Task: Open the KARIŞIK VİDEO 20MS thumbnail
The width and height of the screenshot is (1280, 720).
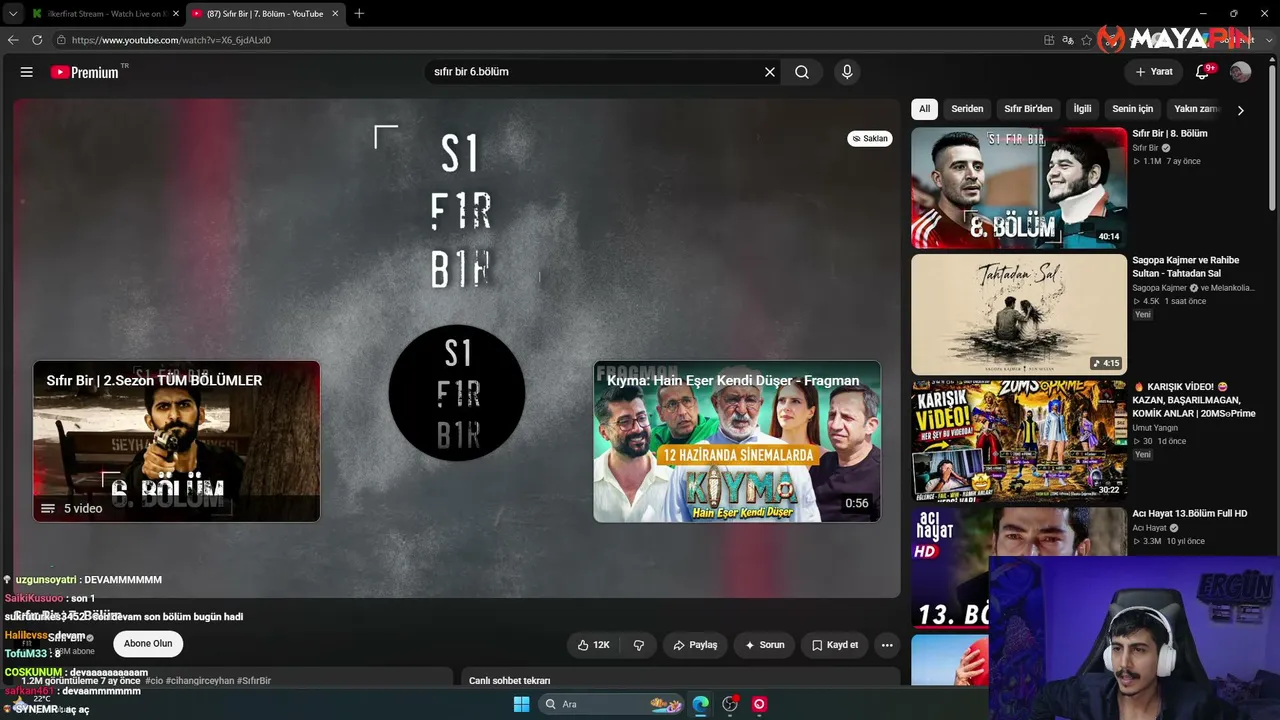Action: click(x=1019, y=441)
